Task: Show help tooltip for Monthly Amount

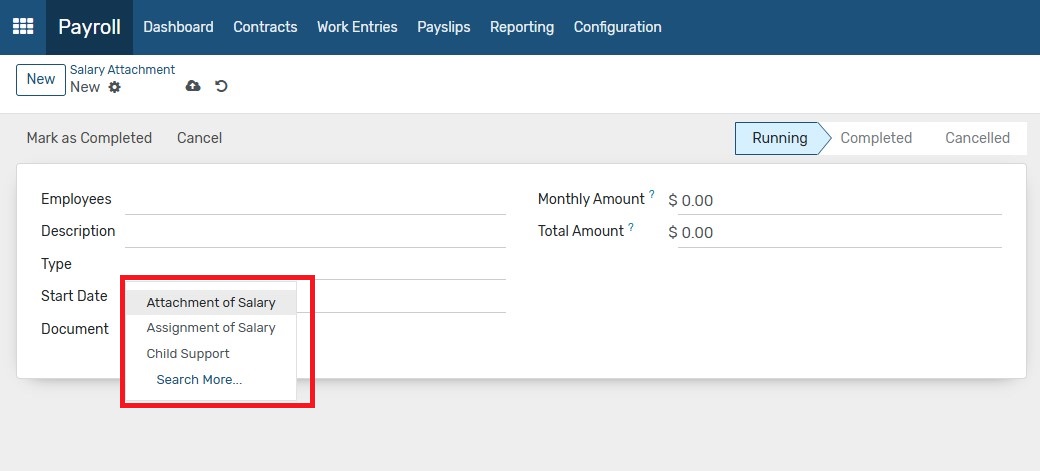Action: tap(651, 194)
